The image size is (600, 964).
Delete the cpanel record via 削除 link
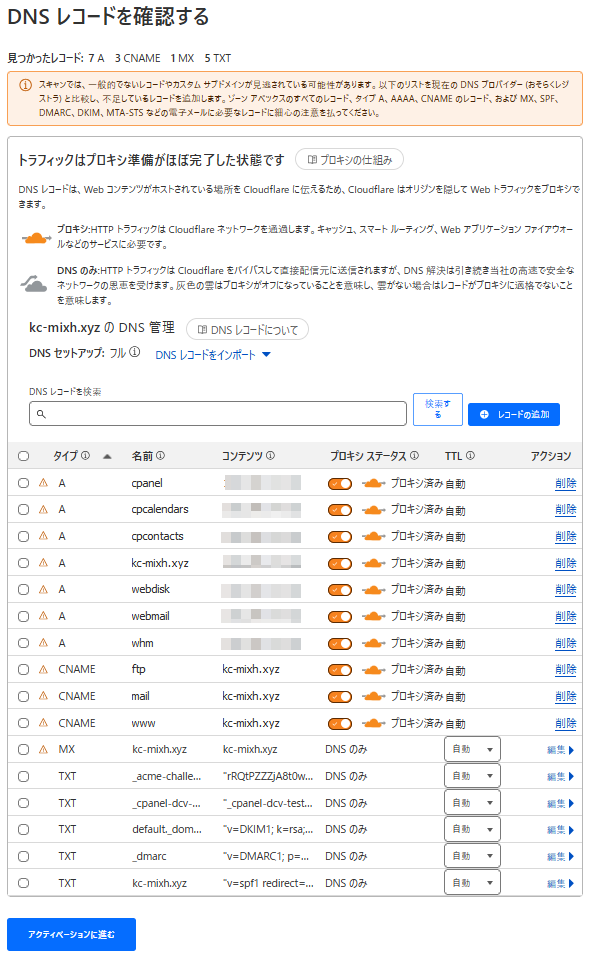[x=566, y=483]
